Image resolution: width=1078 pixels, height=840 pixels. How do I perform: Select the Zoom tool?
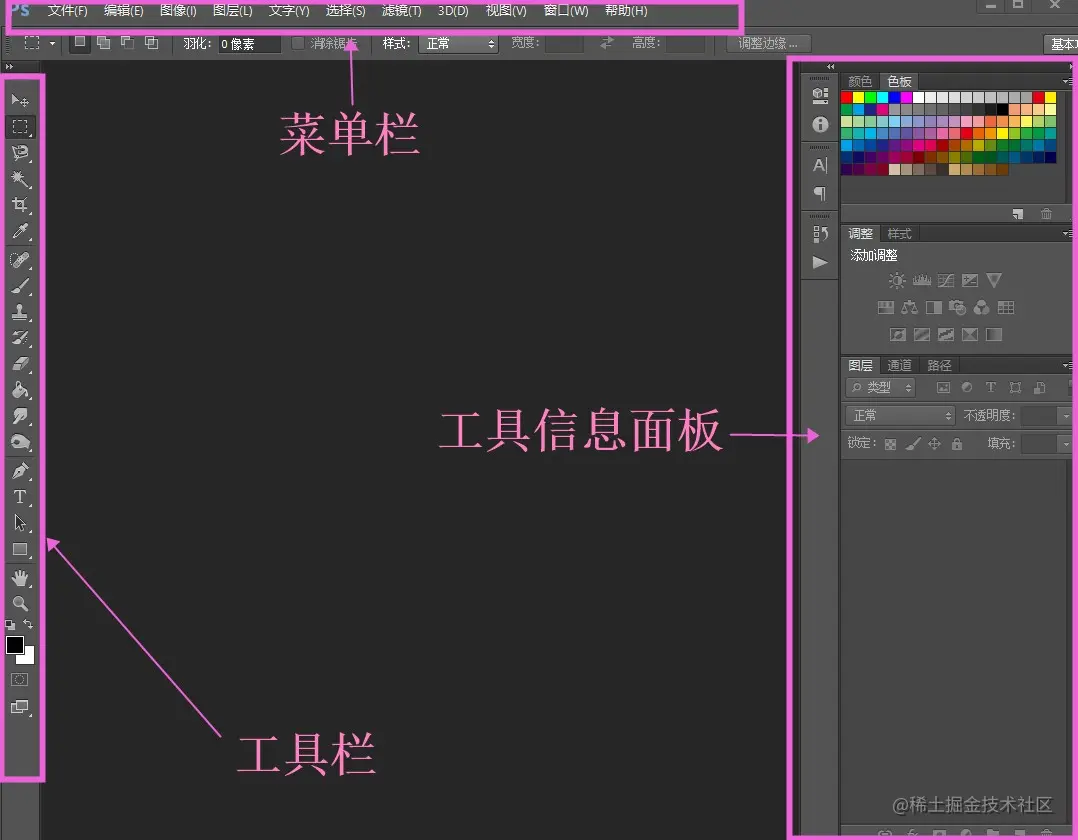point(20,604)
